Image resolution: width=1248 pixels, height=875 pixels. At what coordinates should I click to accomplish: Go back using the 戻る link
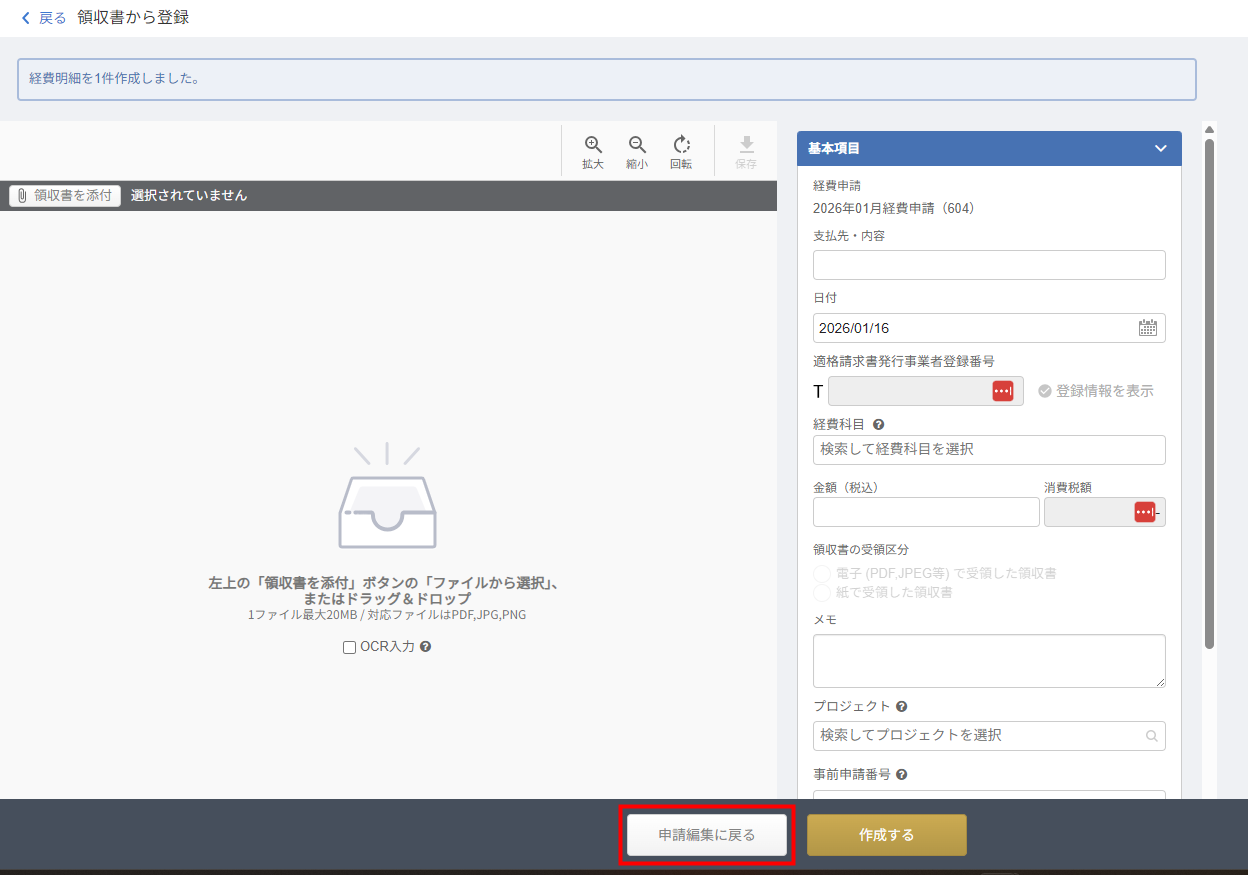point(44,18)
